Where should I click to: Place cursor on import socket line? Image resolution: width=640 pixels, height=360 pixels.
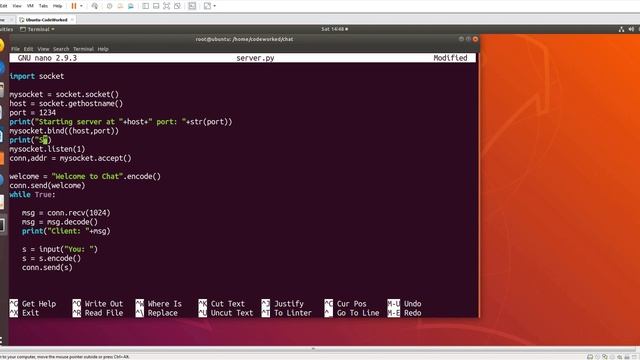[37, 76]
